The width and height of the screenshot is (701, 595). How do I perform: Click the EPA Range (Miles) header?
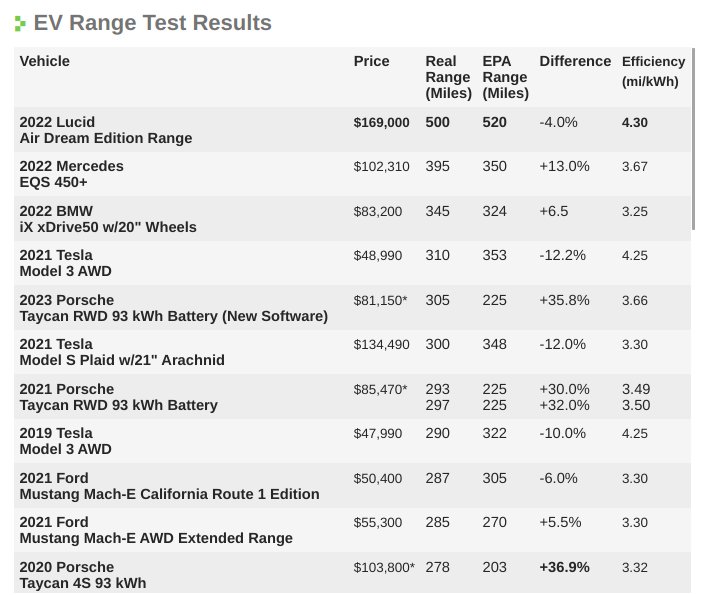(x=505, y=77)
